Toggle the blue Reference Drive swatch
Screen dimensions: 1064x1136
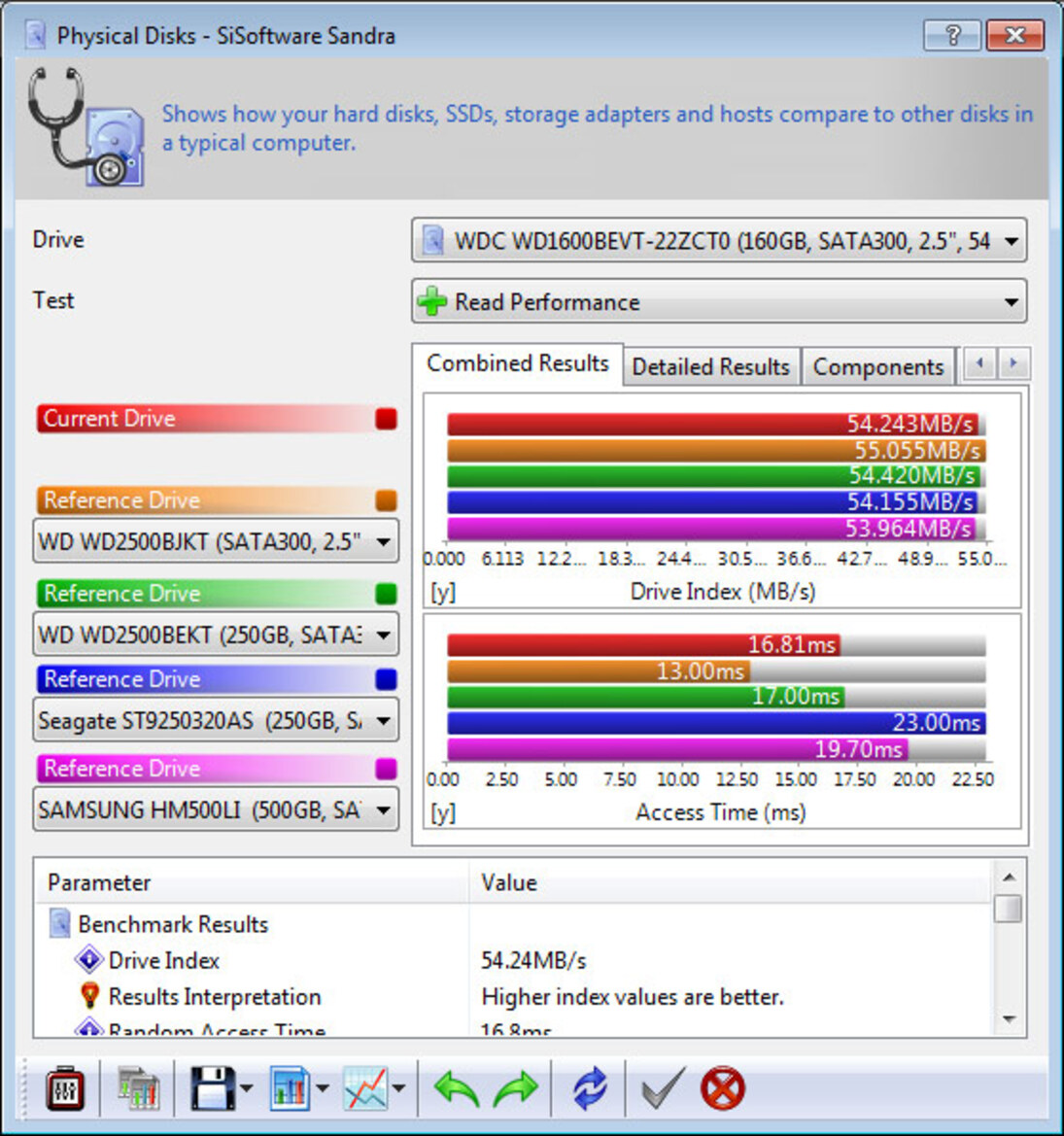tap(386, 679)
